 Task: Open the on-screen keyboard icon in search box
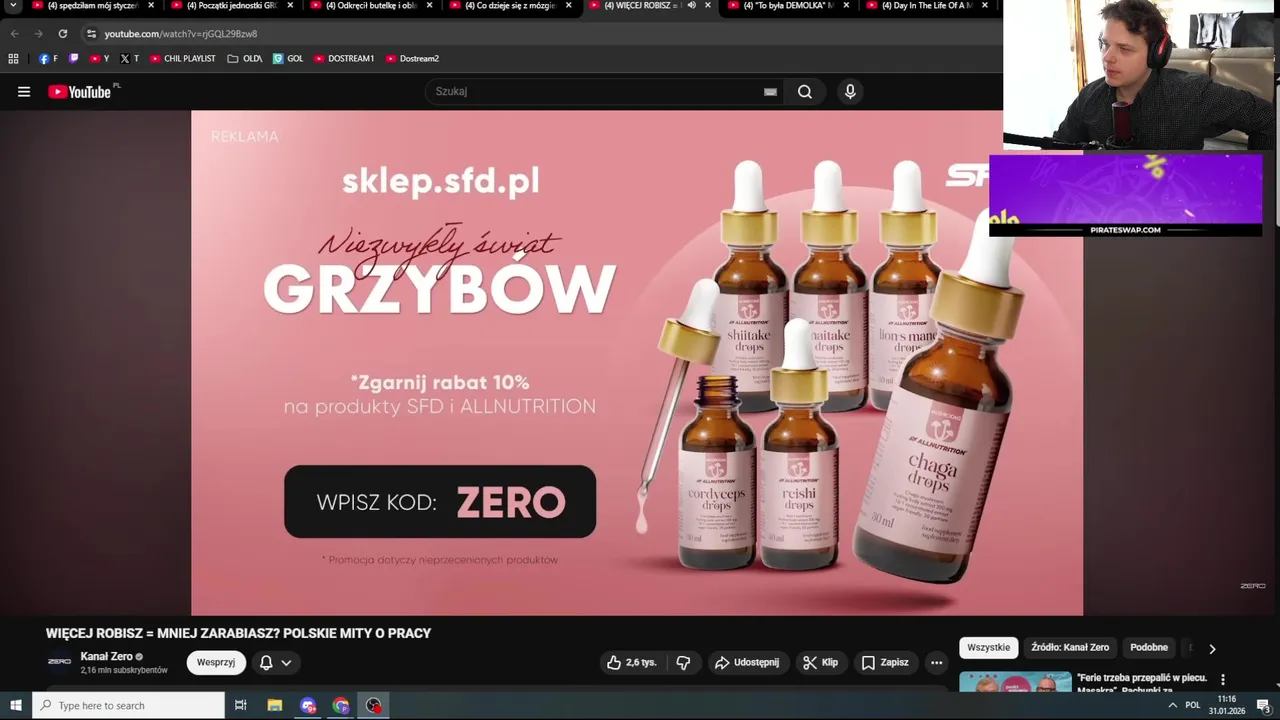click(770, 92)
